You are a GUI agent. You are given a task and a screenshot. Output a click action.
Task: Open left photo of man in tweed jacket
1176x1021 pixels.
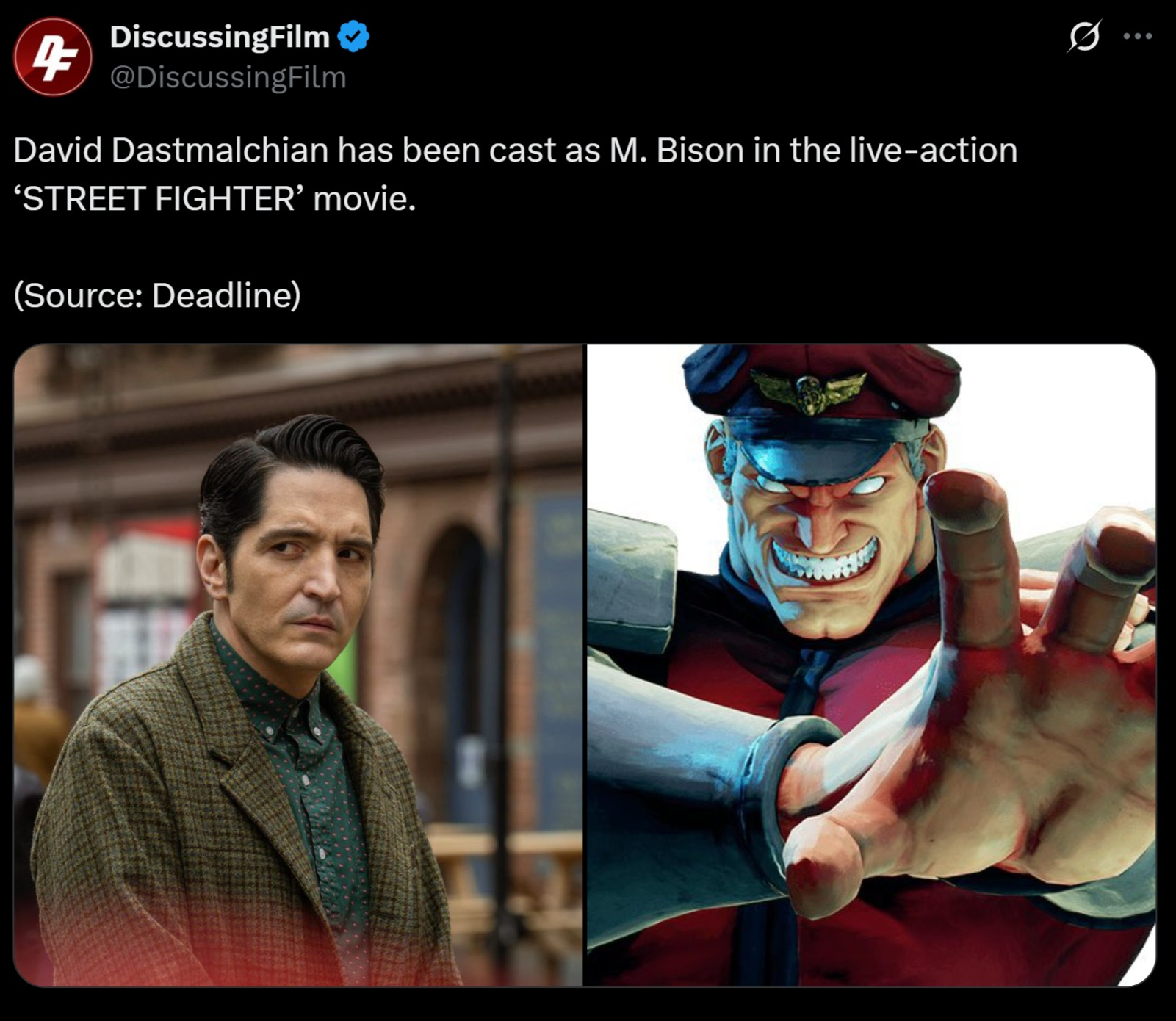[x=298, y=665]
